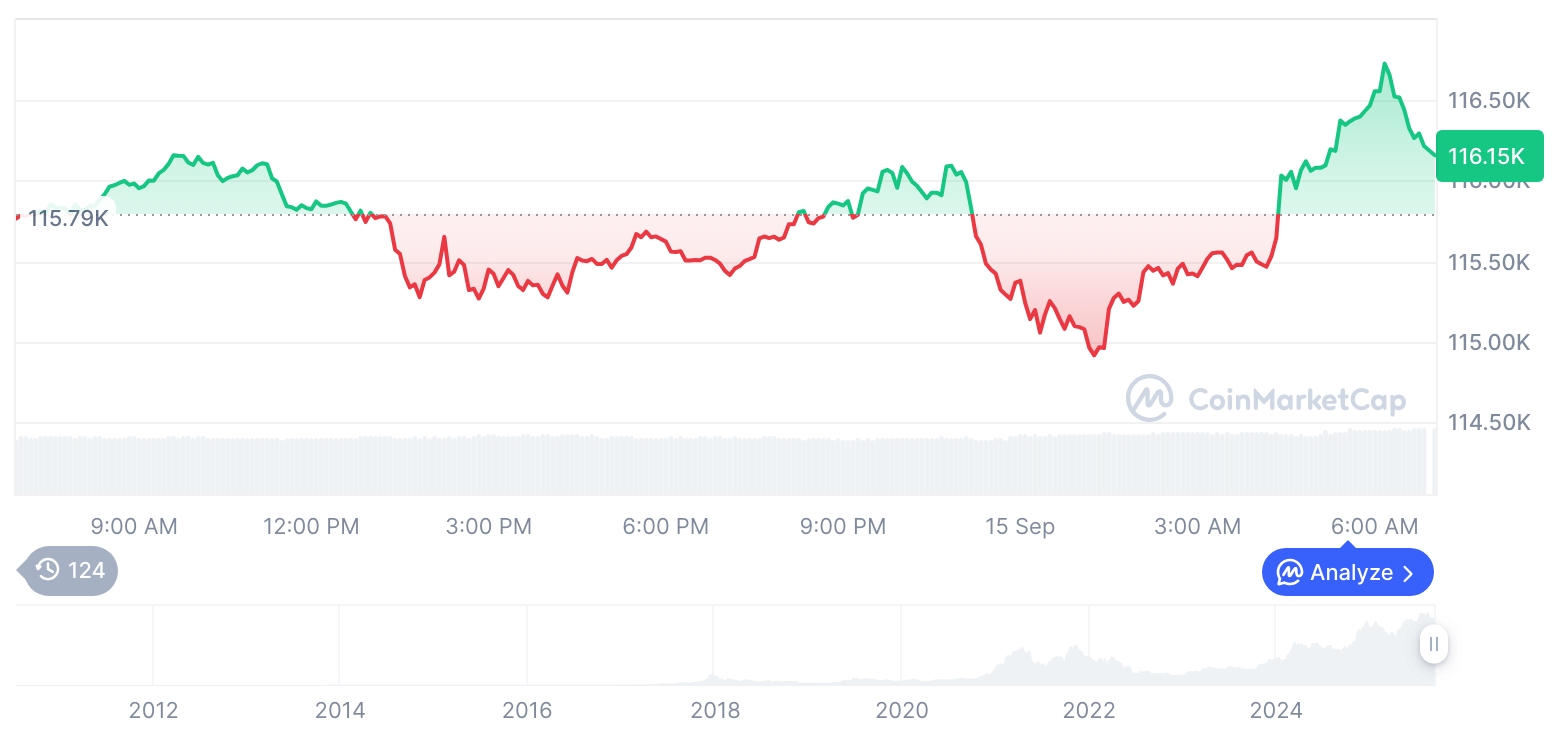Click the 114.50K price axis label
Viewport: 1566px width, 732px height.
(1489, 423)
